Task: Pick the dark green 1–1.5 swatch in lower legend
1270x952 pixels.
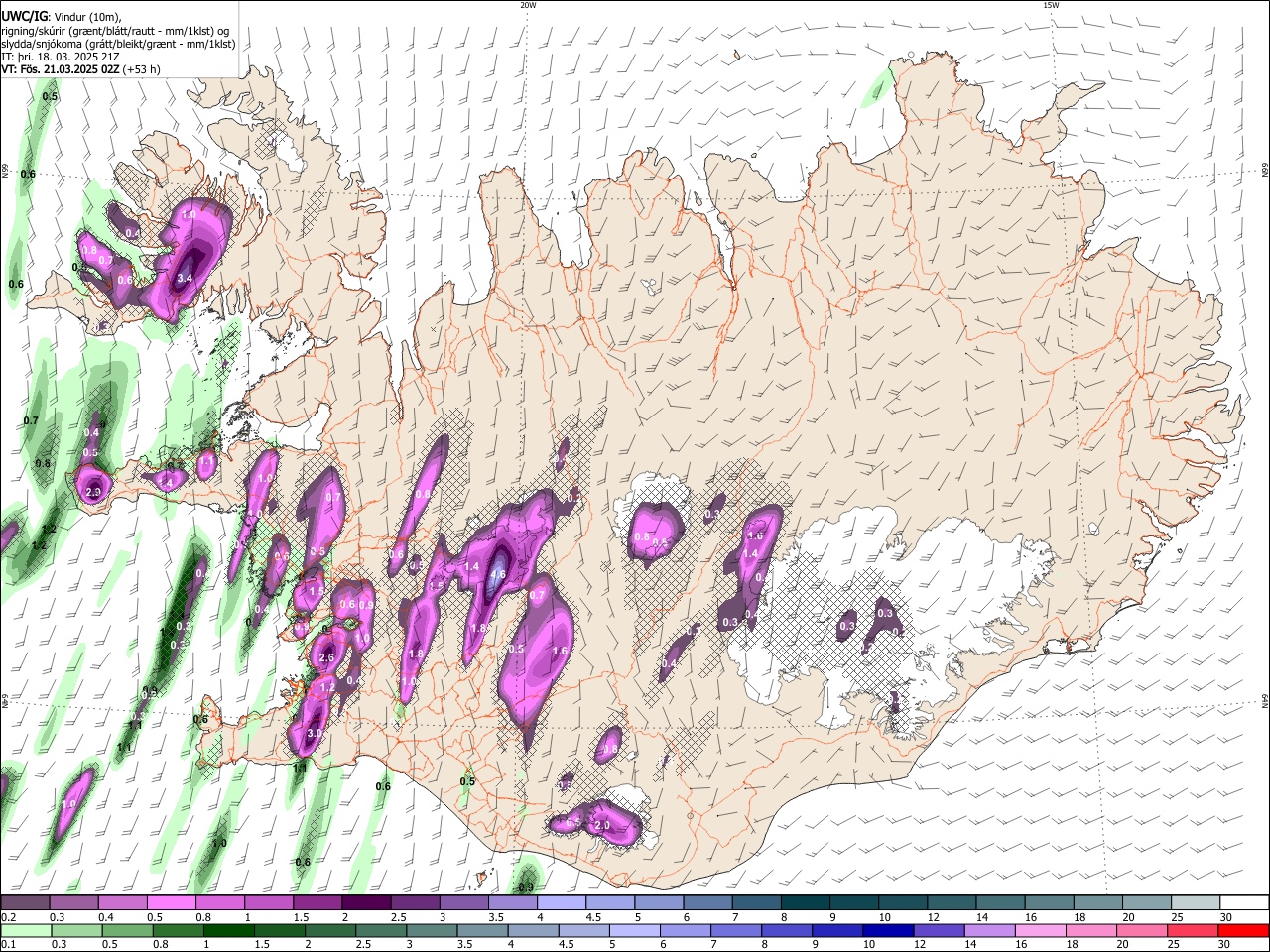Action: pyautogui.click(x=231, y=930)
